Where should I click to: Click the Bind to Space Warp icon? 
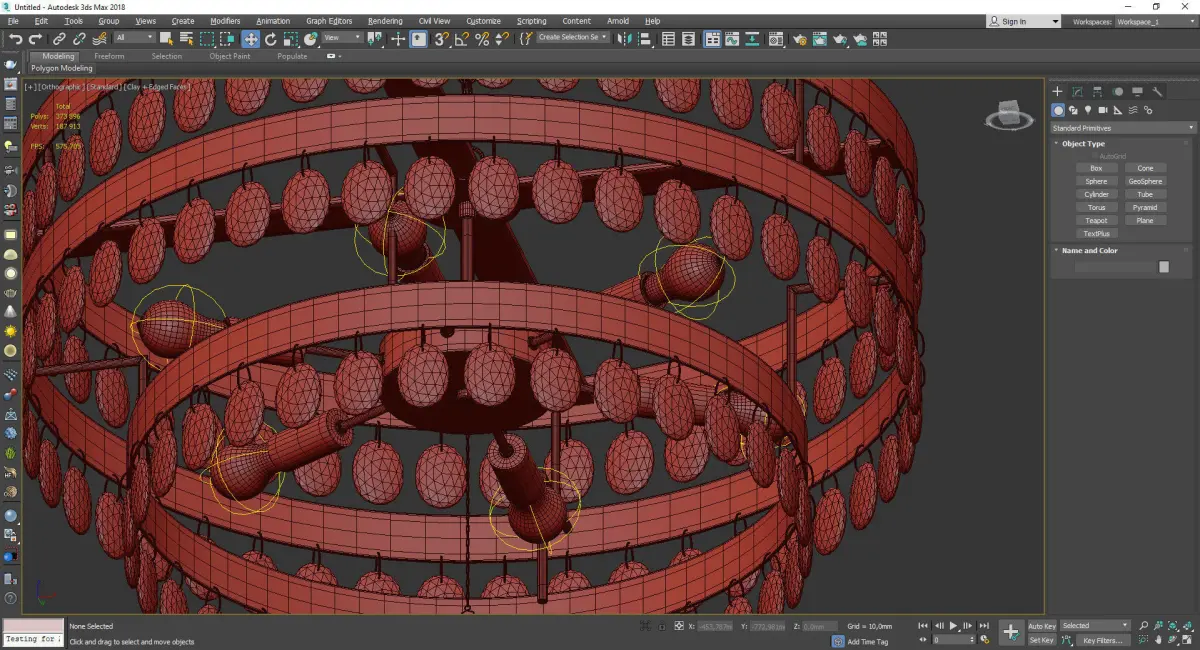pos(99,39)
